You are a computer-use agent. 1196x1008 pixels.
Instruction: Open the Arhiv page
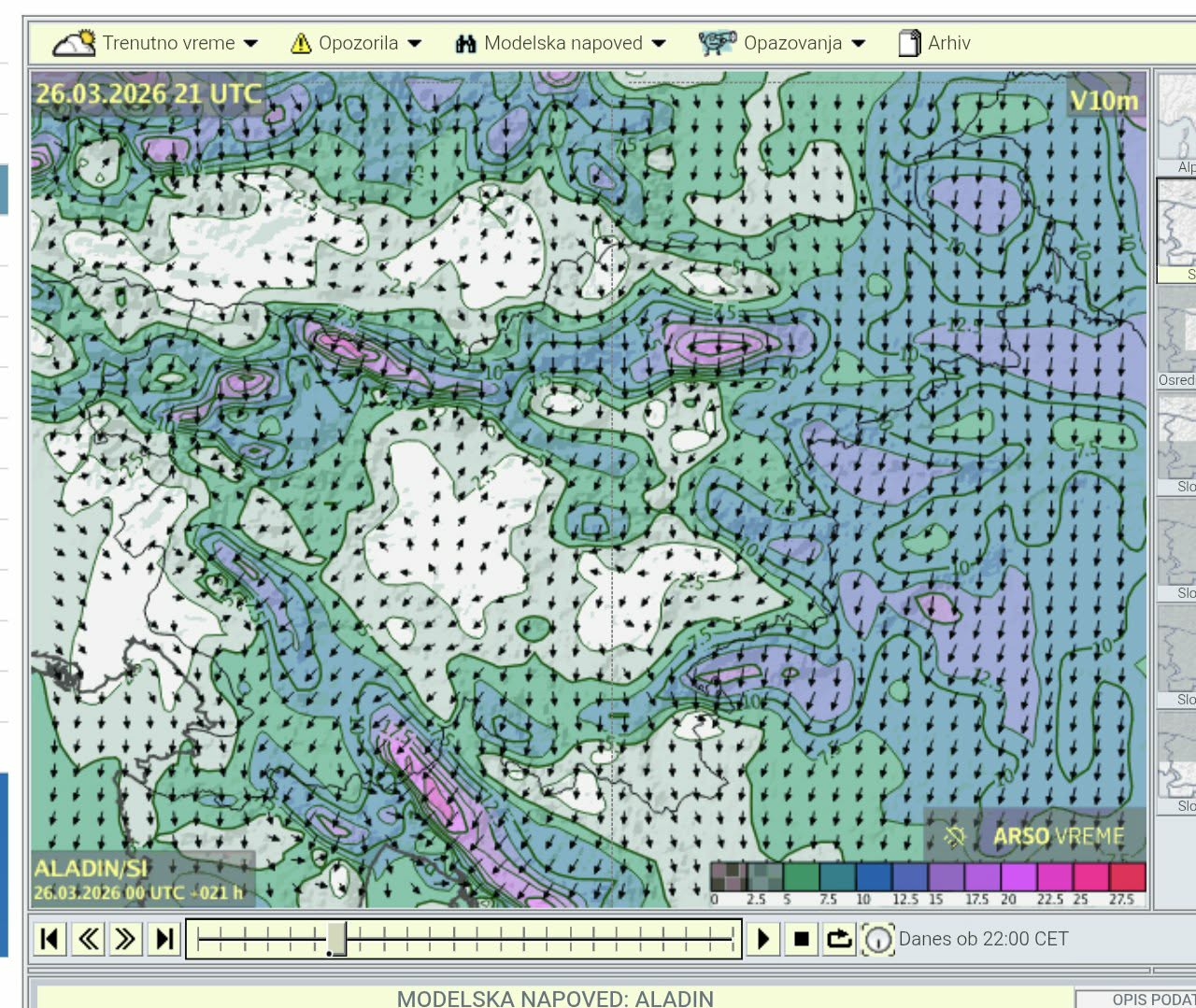(x=935, y=43)
